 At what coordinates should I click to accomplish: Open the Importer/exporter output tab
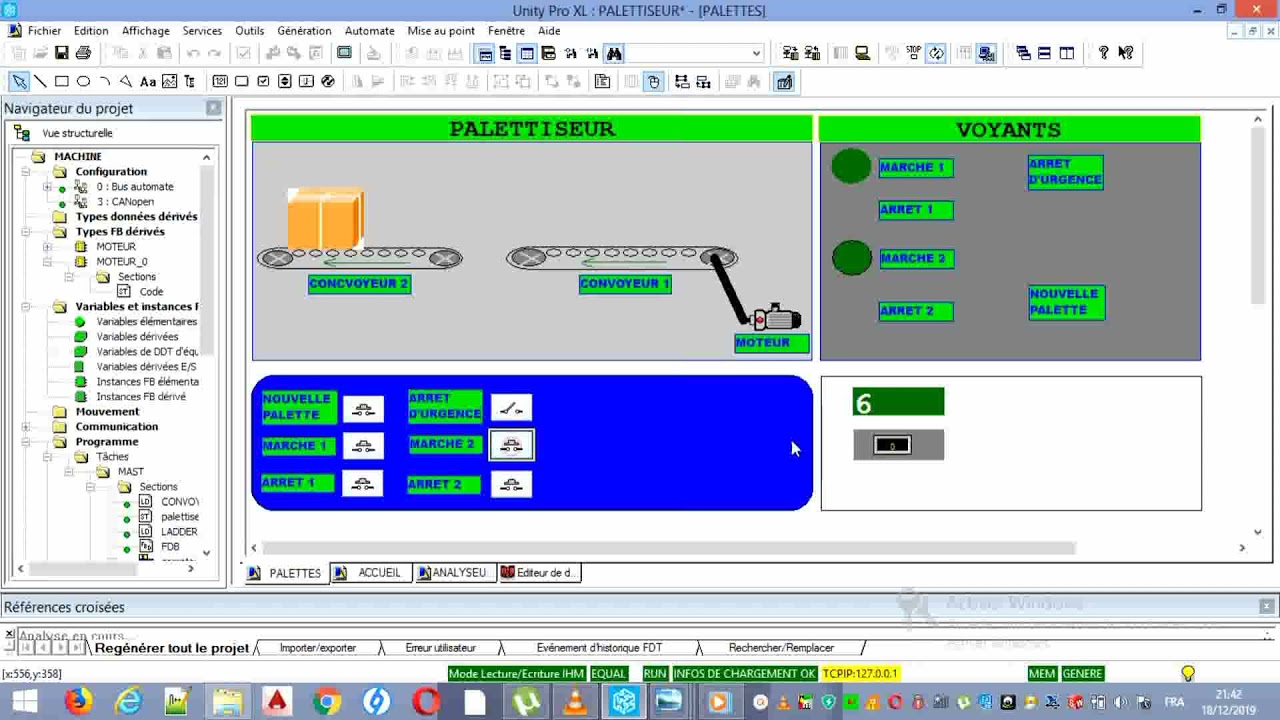(x=318, y=648)
